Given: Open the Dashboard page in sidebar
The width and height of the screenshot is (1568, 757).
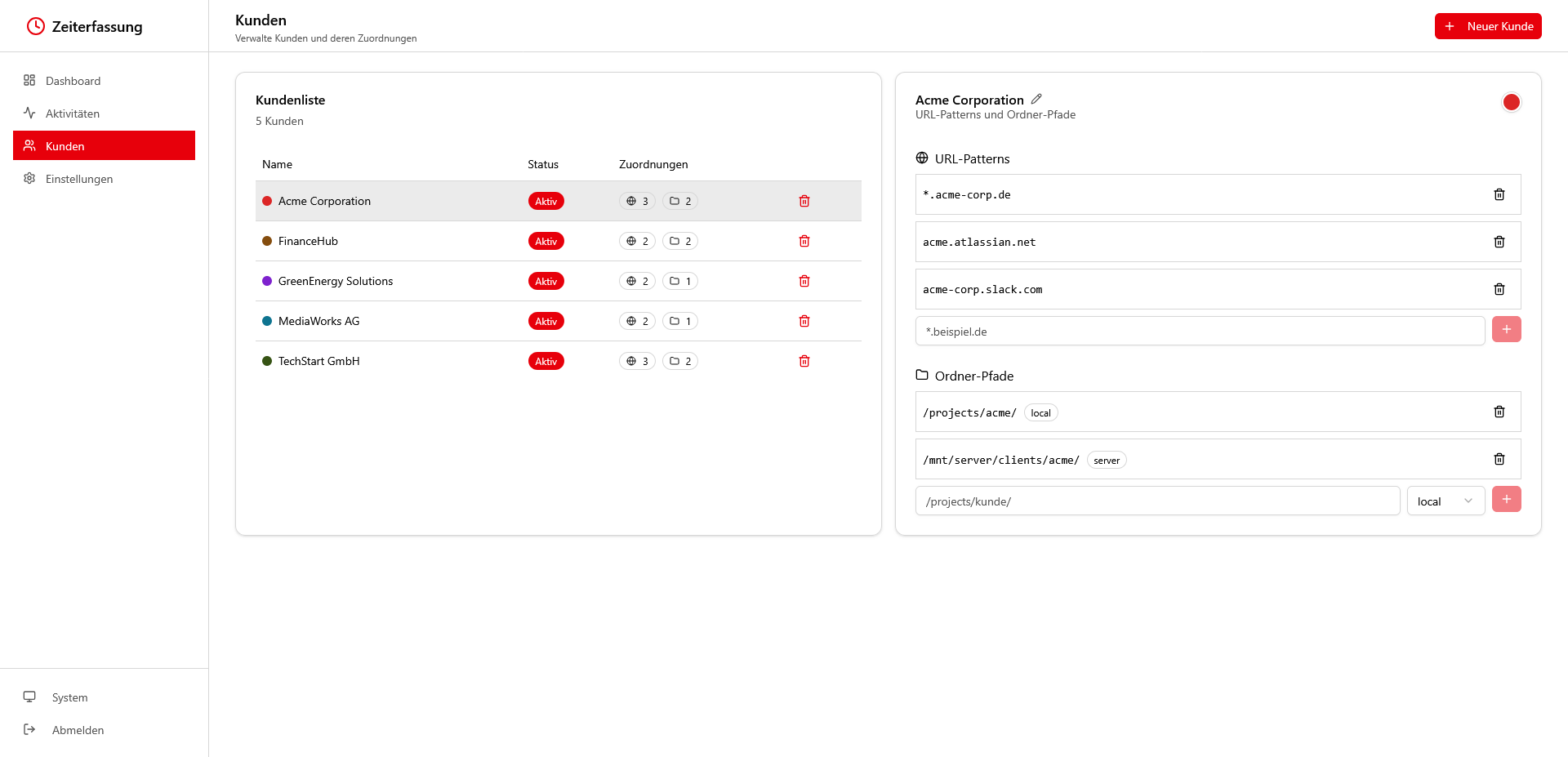Looking at the screenshot, I should coord(73,81).
